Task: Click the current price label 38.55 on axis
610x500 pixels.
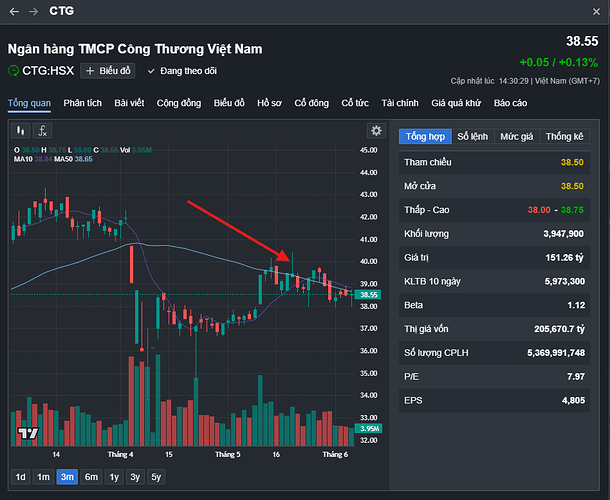Action: pyautogui.click(x=369, y=296)
